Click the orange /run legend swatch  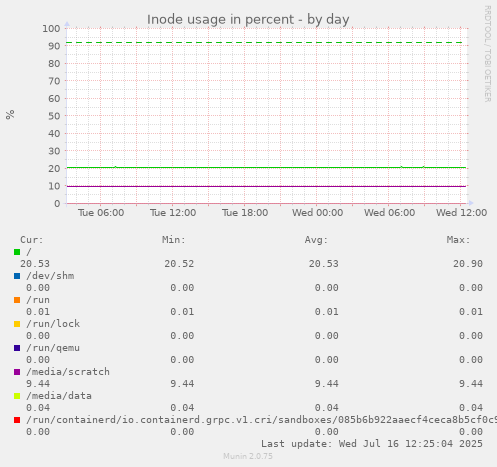[17, 300]
